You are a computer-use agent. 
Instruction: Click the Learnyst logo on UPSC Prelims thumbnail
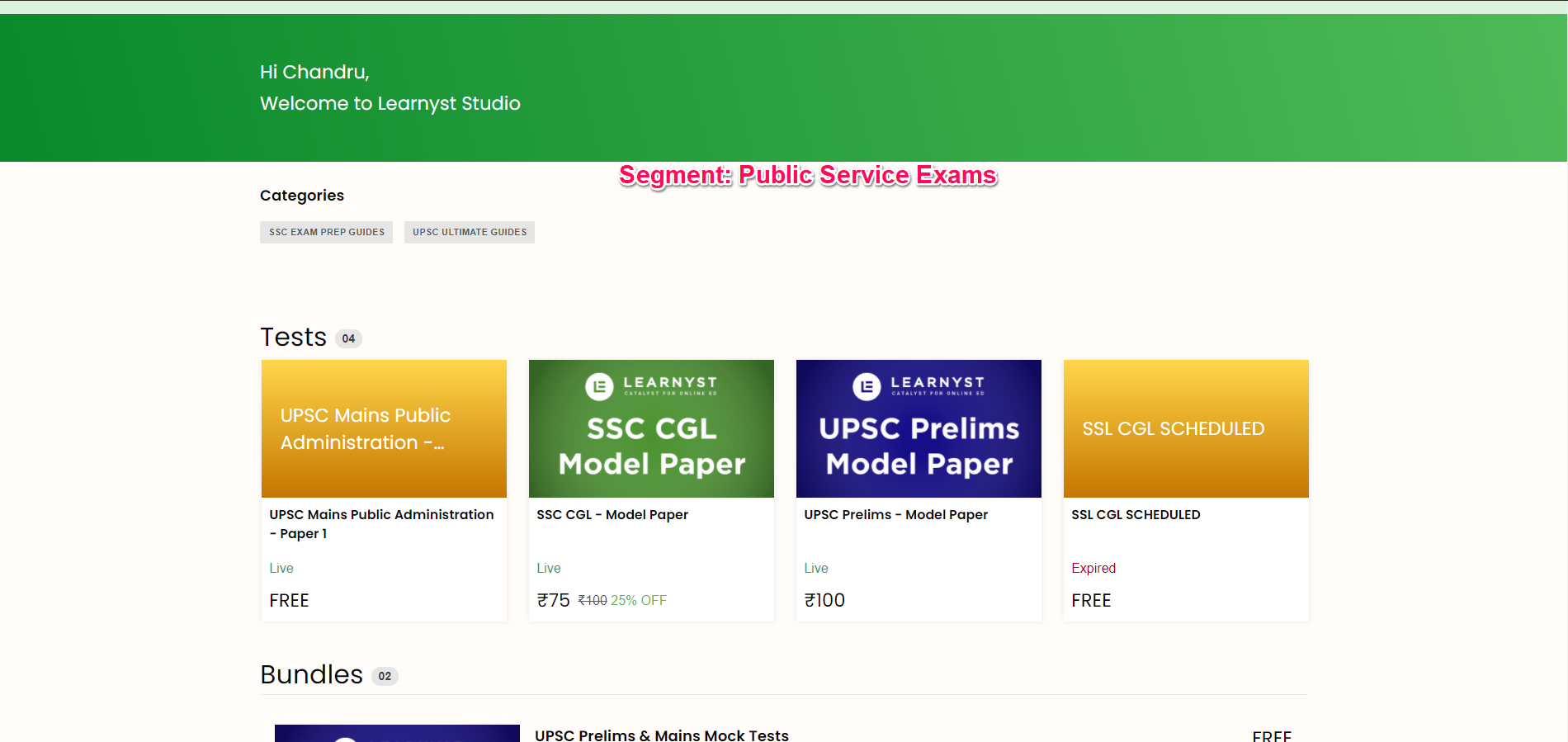click(919, 385)
